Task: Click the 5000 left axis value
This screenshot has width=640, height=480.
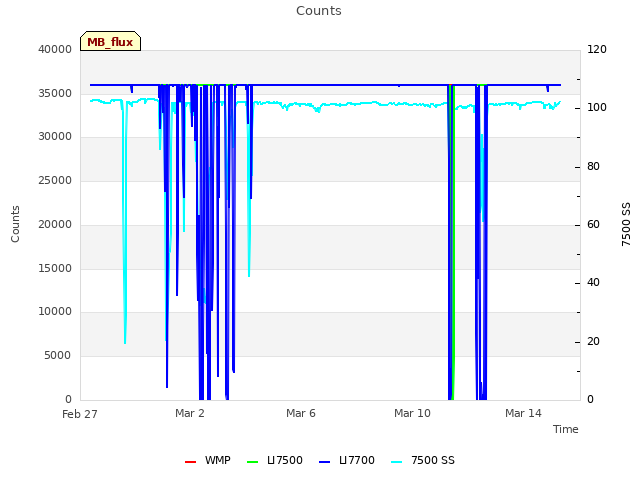Action: (58, 356)
